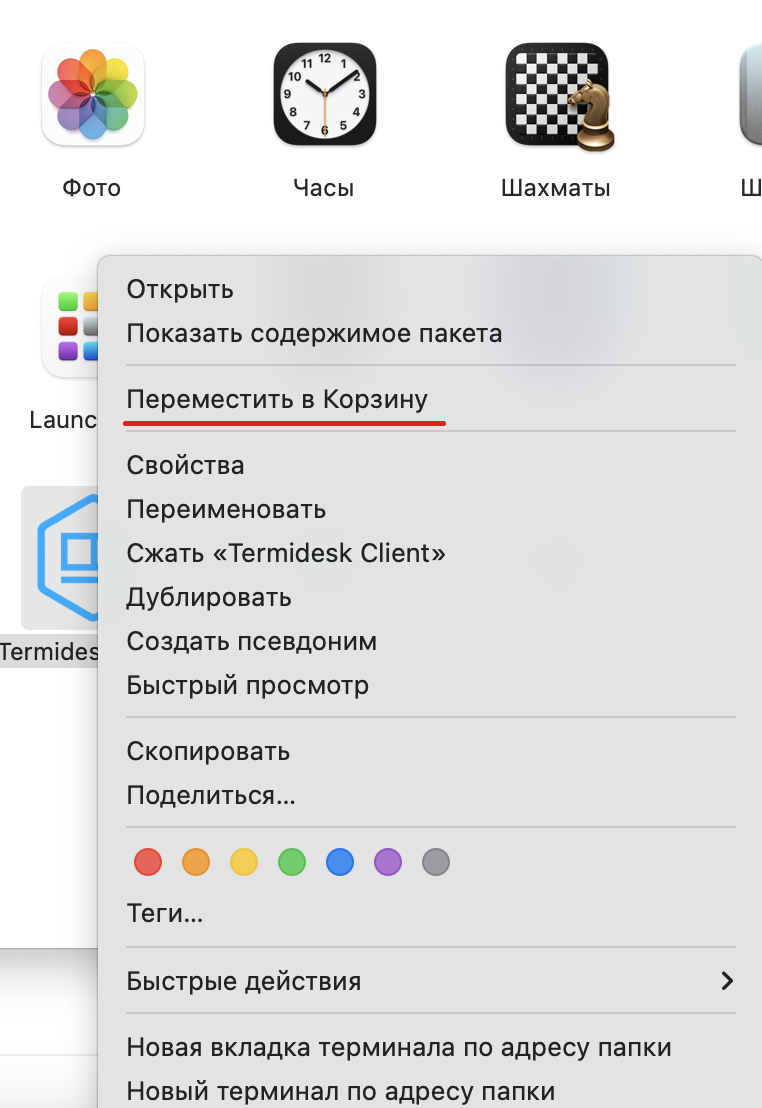Select Показать содержимое пакета
Viewport: 762px width, 1108px height.
pyautogui.click(x=314, y=333)
